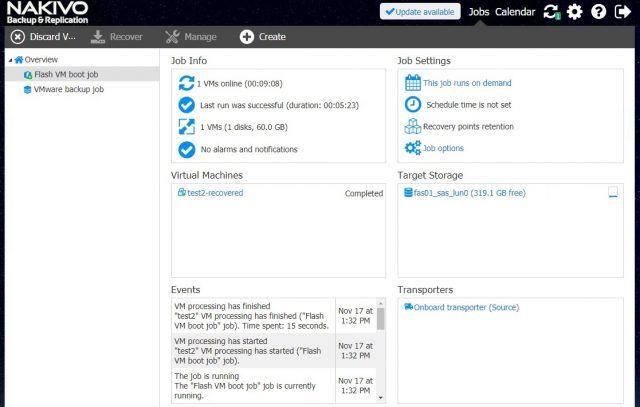Click the last run successful checkmark icon
Viewport: 640px width, 407px height.
point(187,105)
